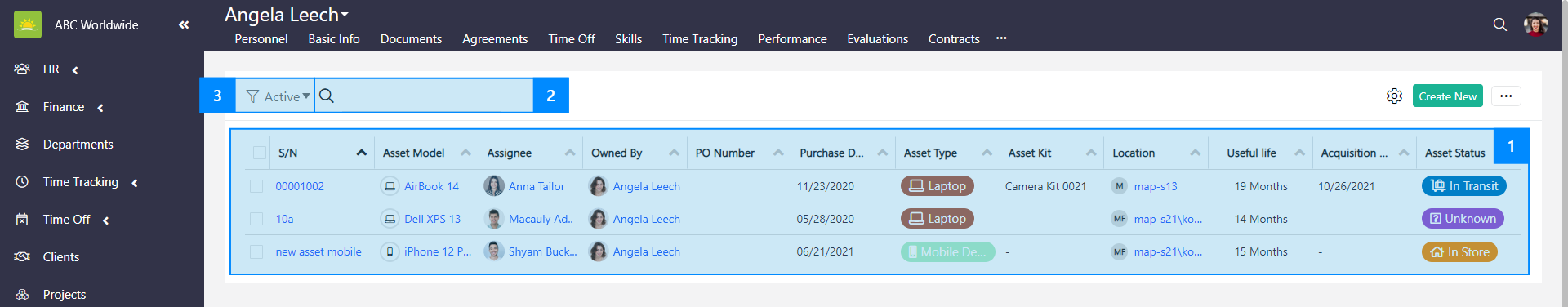The image size is (1568, 307).
Task: Open the Agreements tab
Action: 495,39
